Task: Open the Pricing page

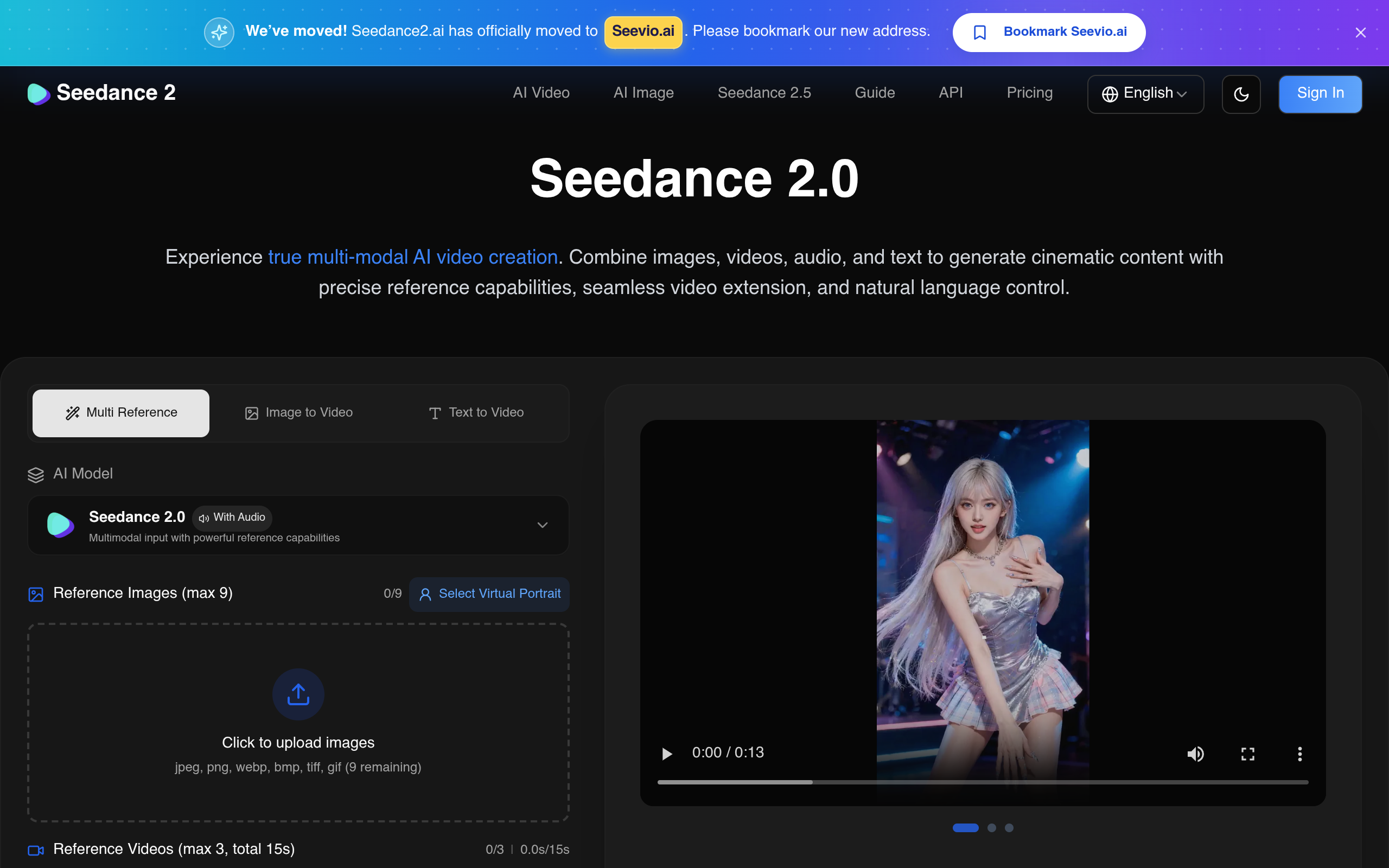Action: (x=1030, y=93)
